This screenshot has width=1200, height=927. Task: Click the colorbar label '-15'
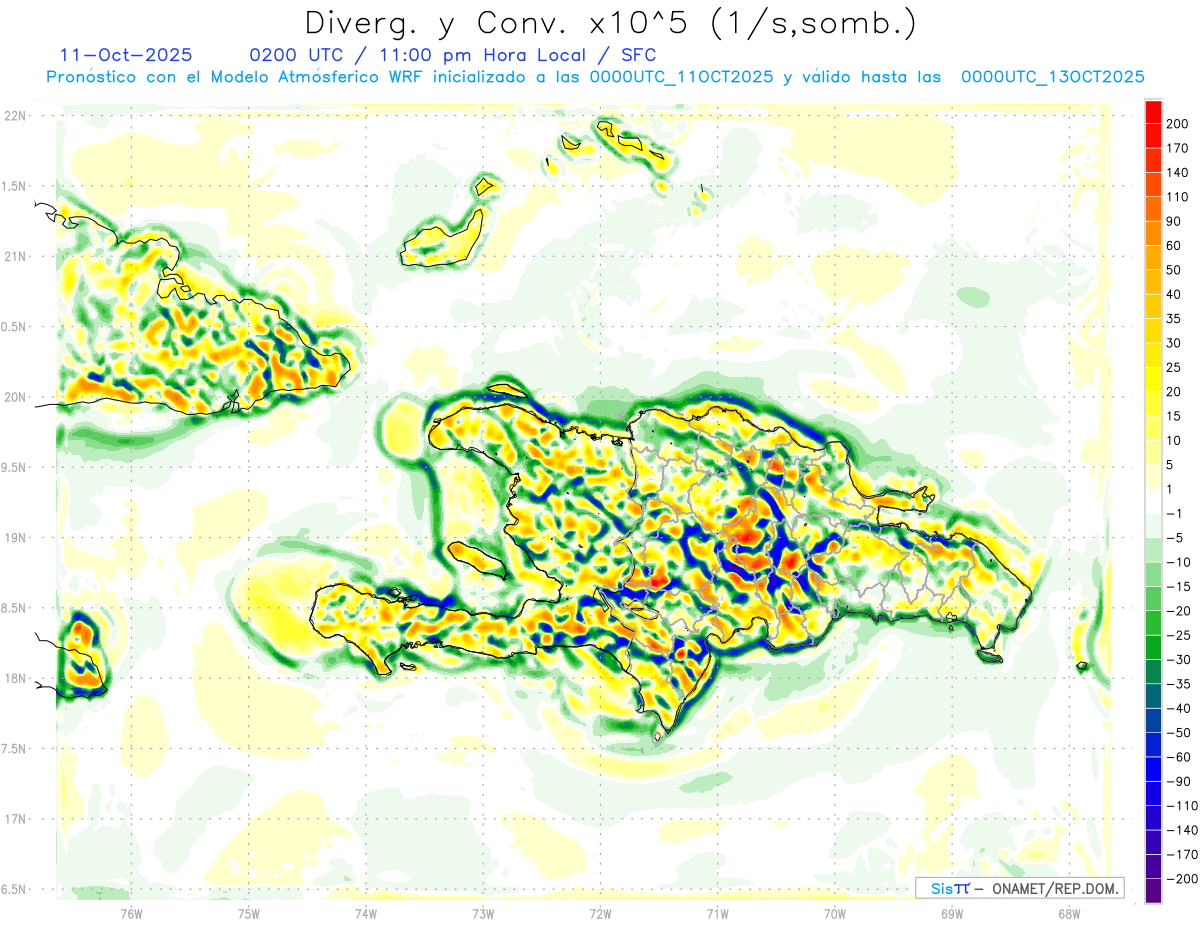tap(1181, 586)
